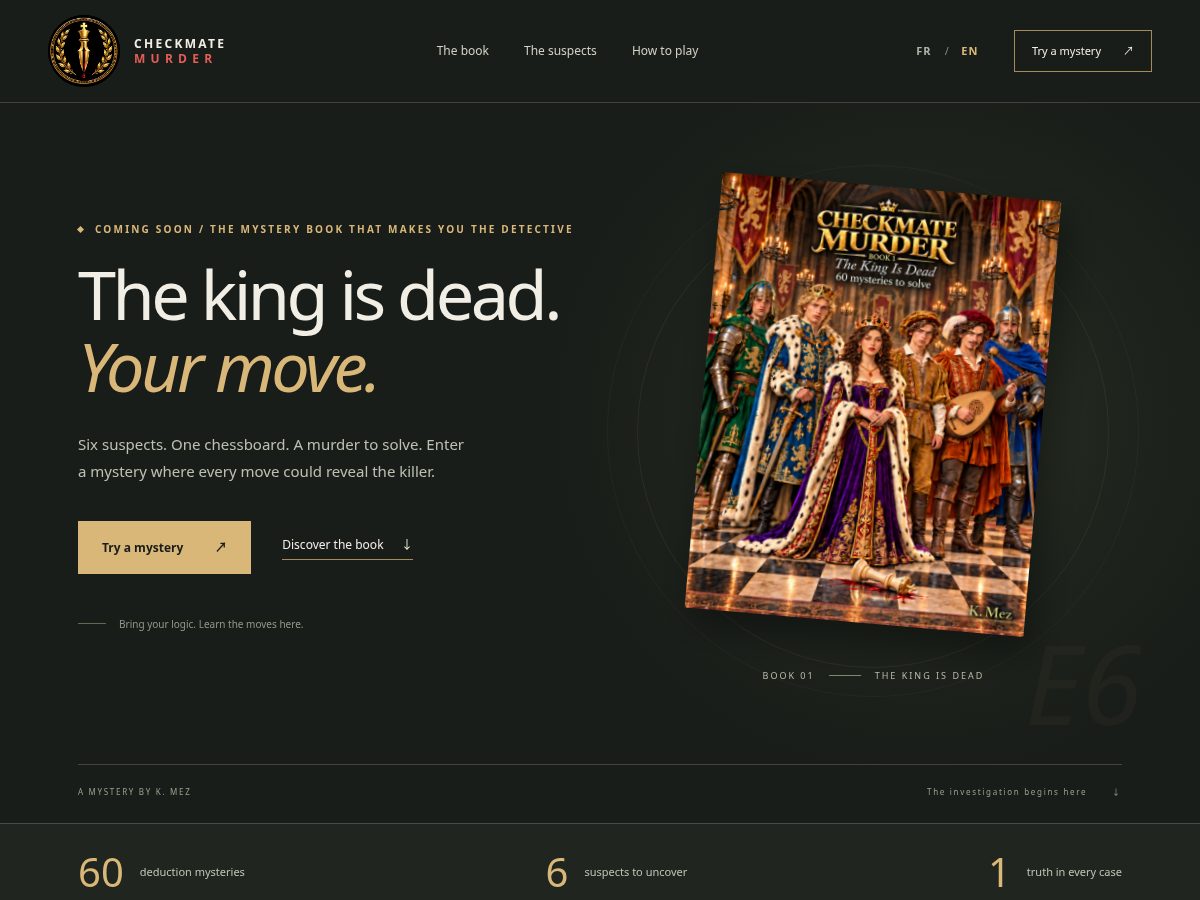
Task: Click the '60 deduction mysteries' stat
Action: (161, 872)
